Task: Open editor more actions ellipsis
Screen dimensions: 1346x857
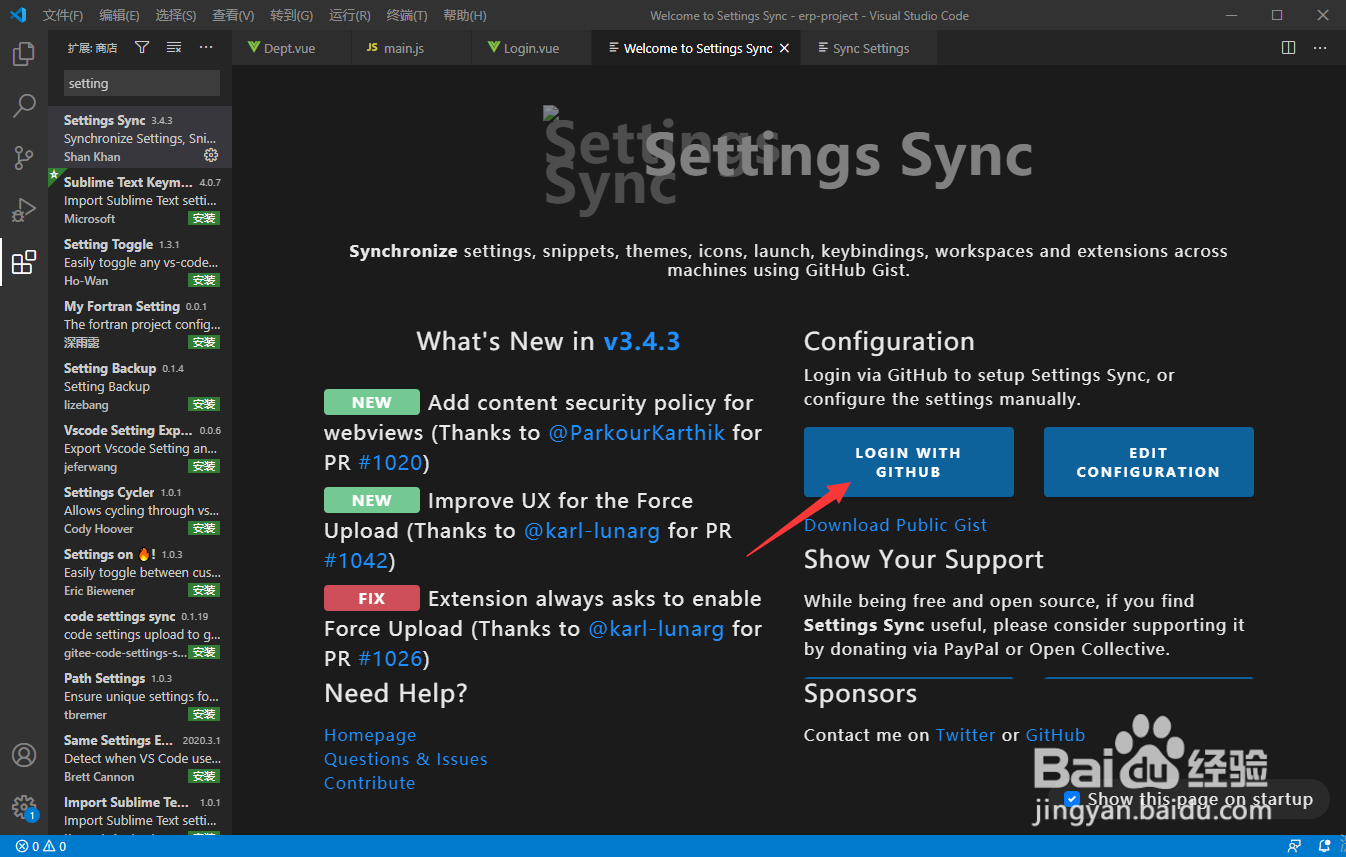Action: point(1320,47)
